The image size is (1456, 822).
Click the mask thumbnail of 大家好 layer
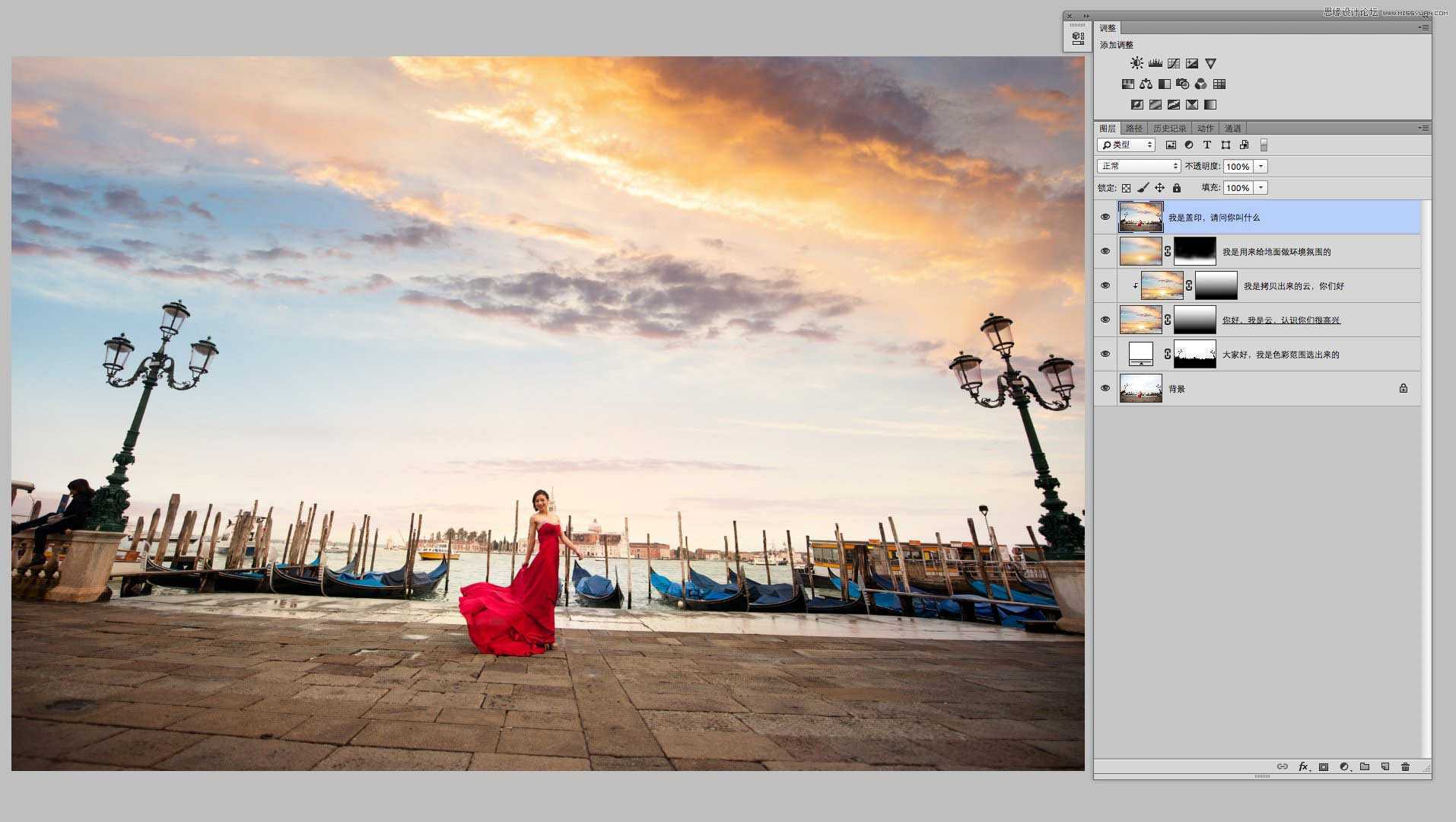pos(1195,354)
